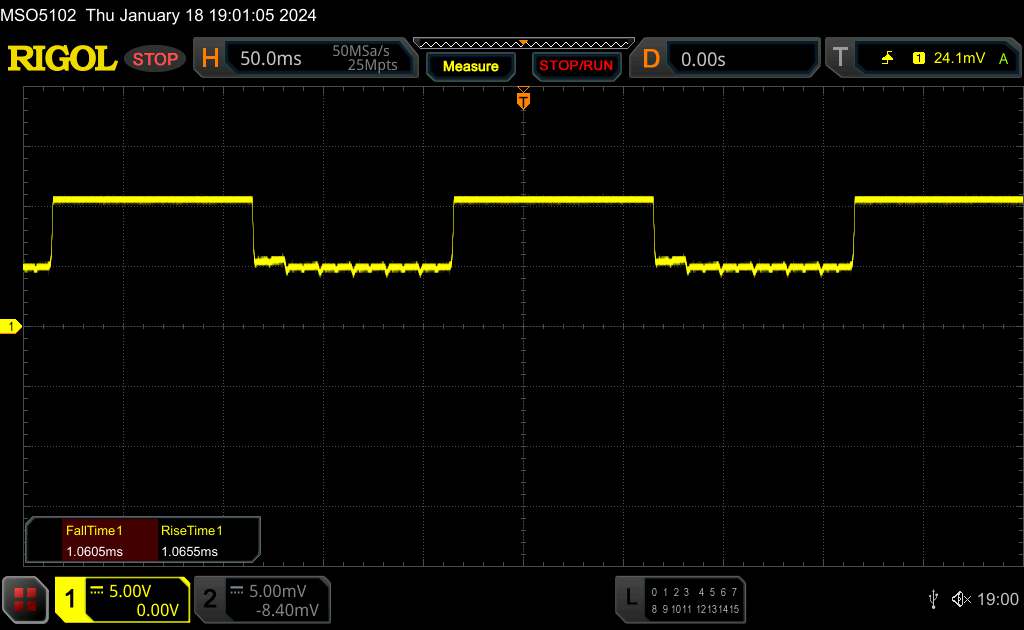The image size is (1024, 630).
Task: Click channel 1 5.00V scale value
Action: point(129,591)
